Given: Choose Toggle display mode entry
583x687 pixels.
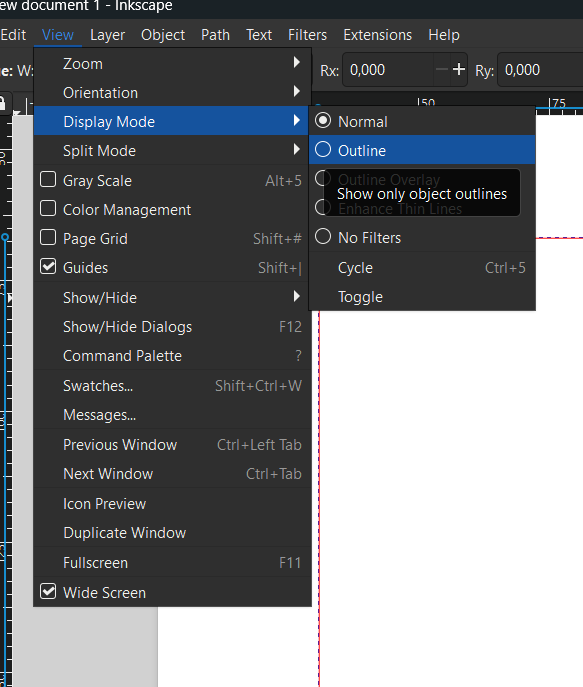Looking at the screenshot, I should 422,297.
